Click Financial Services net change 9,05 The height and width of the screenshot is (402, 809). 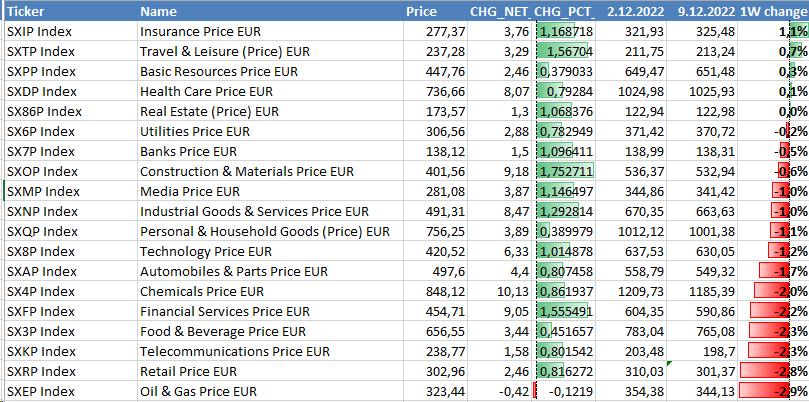pos(499,311)
